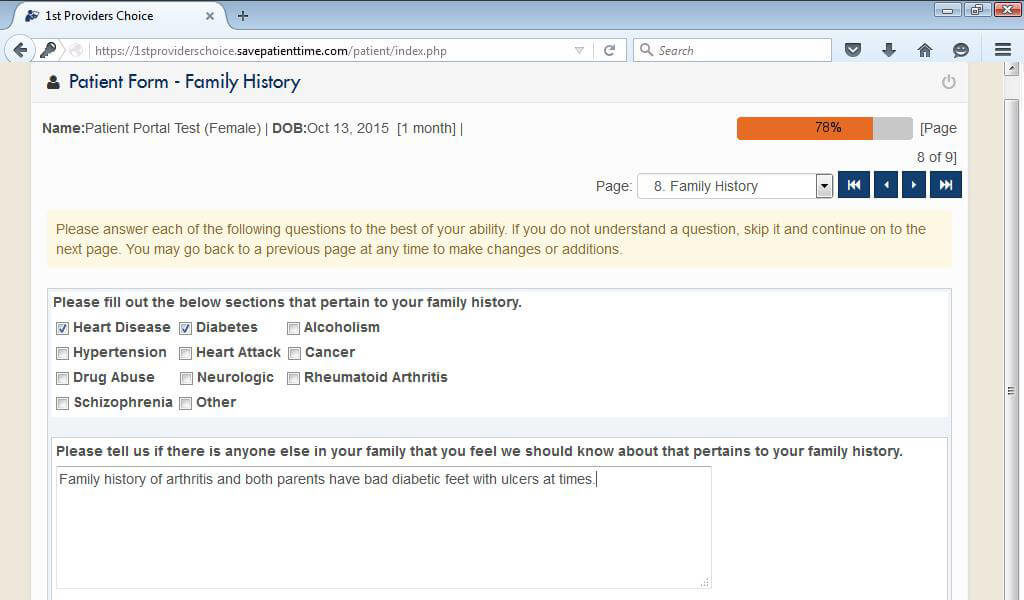The height and width of the screenshot is (600, 1024).
Task: Open a new tab with plus button
Action: (x=242, y=16)
